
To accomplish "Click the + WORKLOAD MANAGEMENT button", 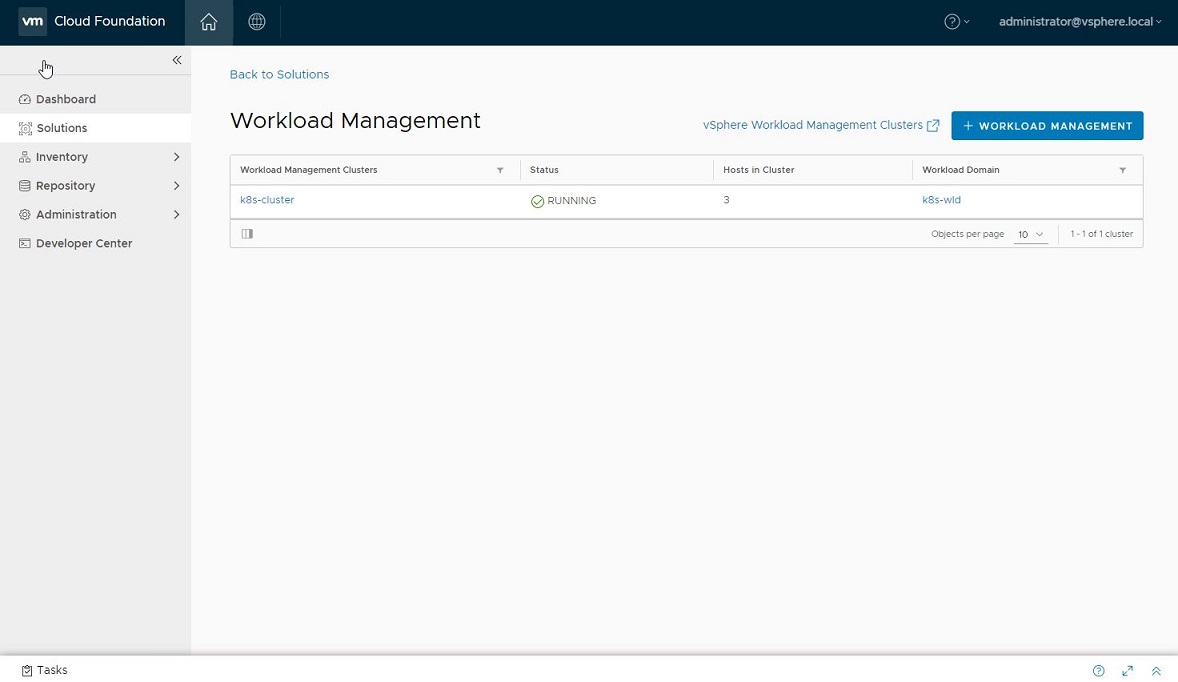I will pyautogui.click(x=1047, y=125).
